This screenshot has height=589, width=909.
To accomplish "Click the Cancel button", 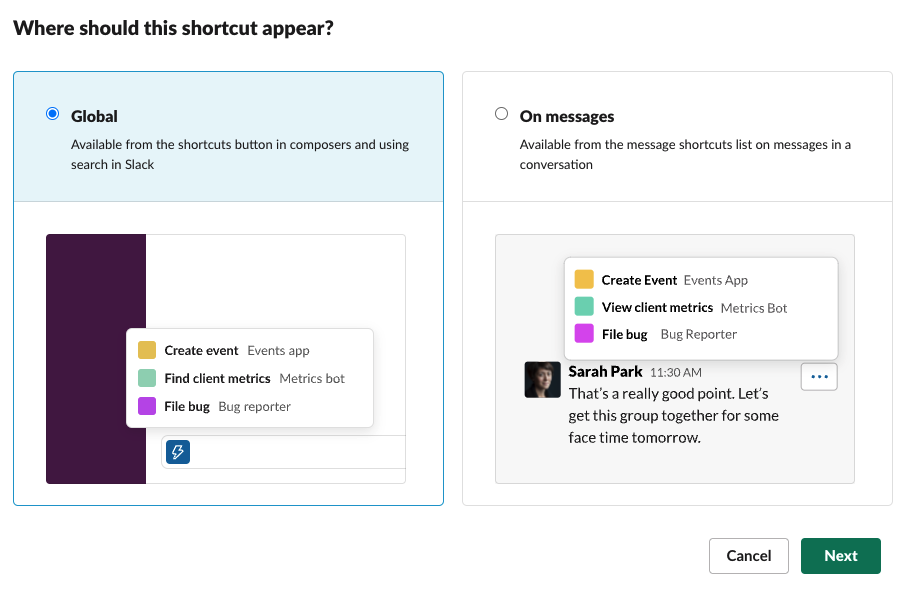I will [x=748, y=556].
